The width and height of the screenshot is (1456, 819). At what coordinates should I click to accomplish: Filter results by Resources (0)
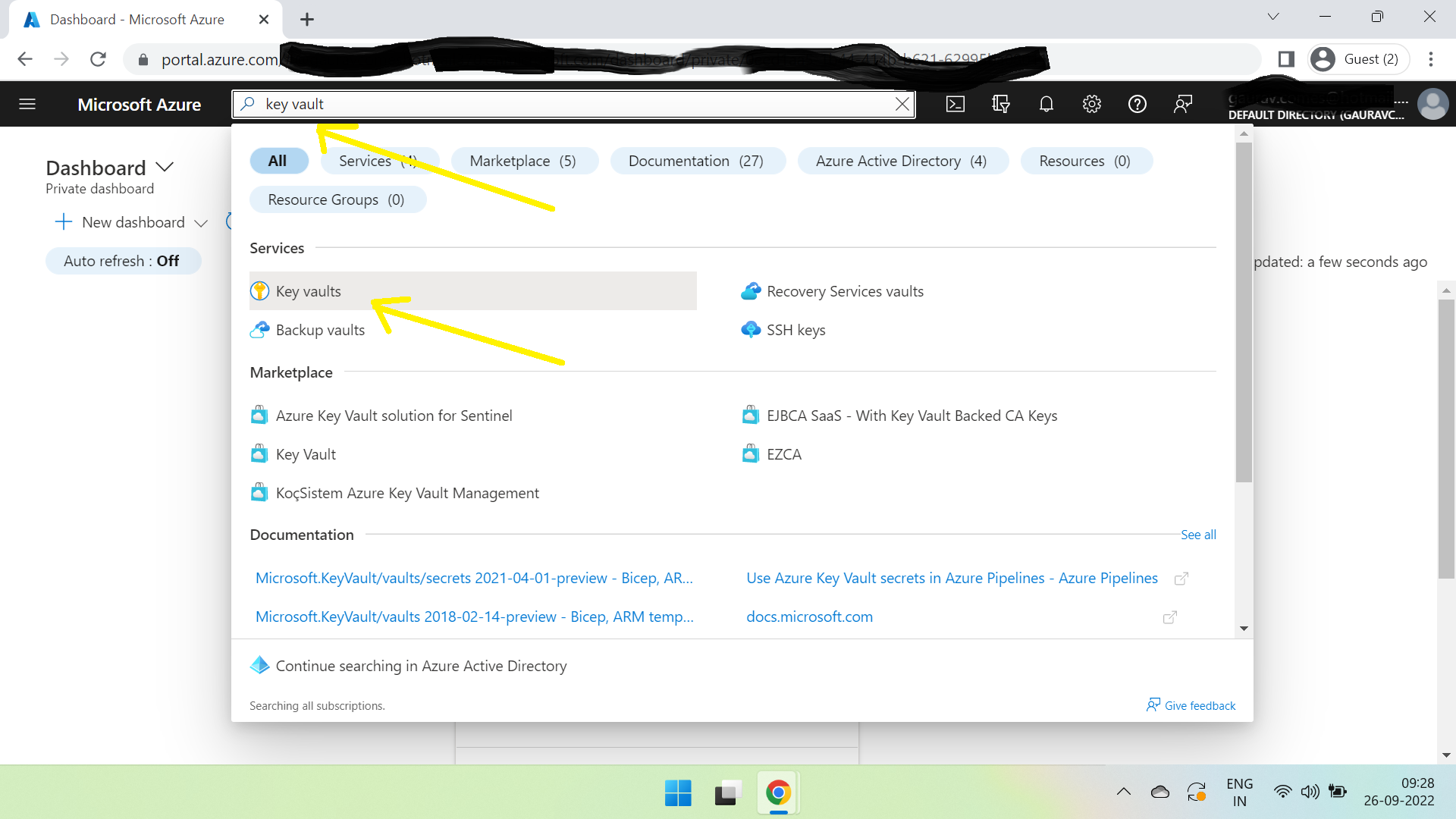click(1085, 161)
